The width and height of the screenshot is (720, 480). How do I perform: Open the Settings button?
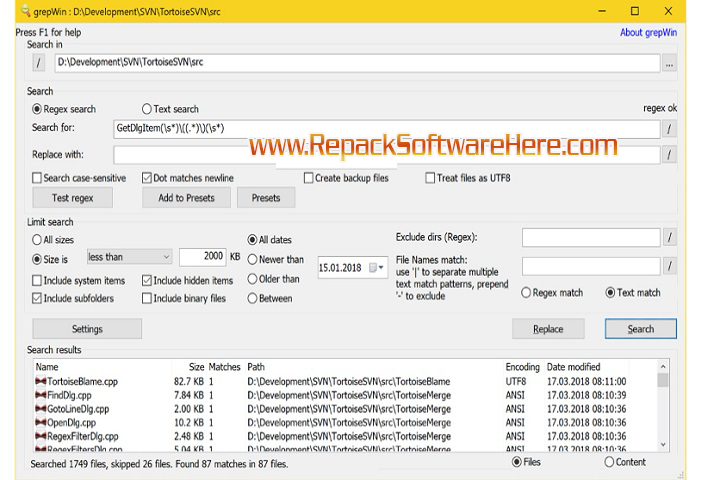(x=87, y=329)
